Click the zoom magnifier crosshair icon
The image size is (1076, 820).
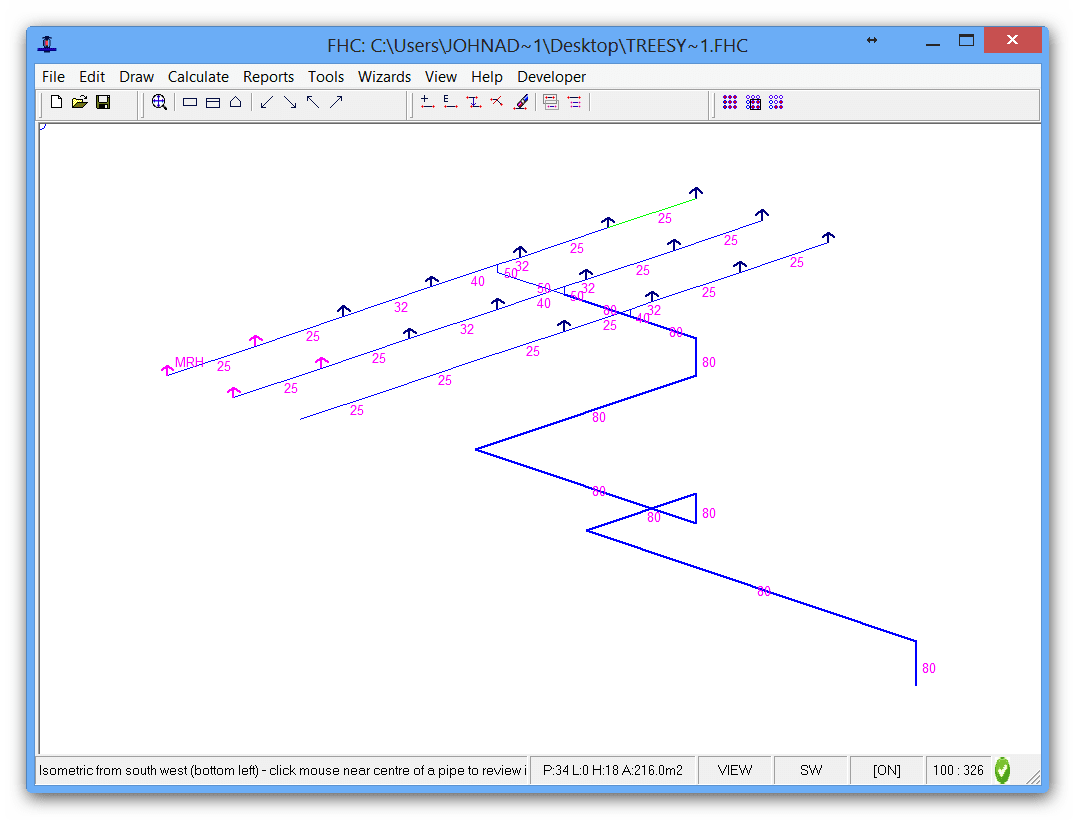pos(159,102)
